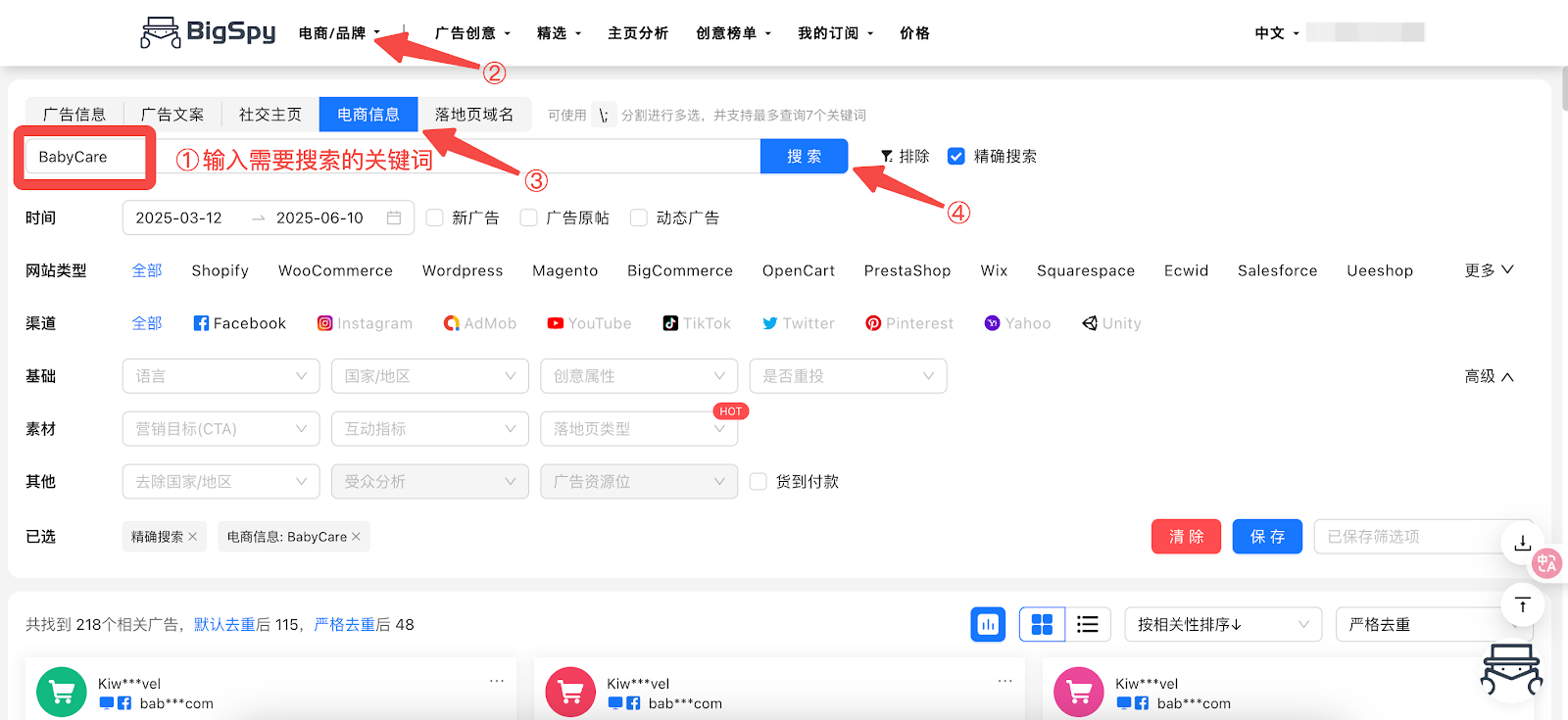Click the back-to-top arrow icon

[1522, 604]
